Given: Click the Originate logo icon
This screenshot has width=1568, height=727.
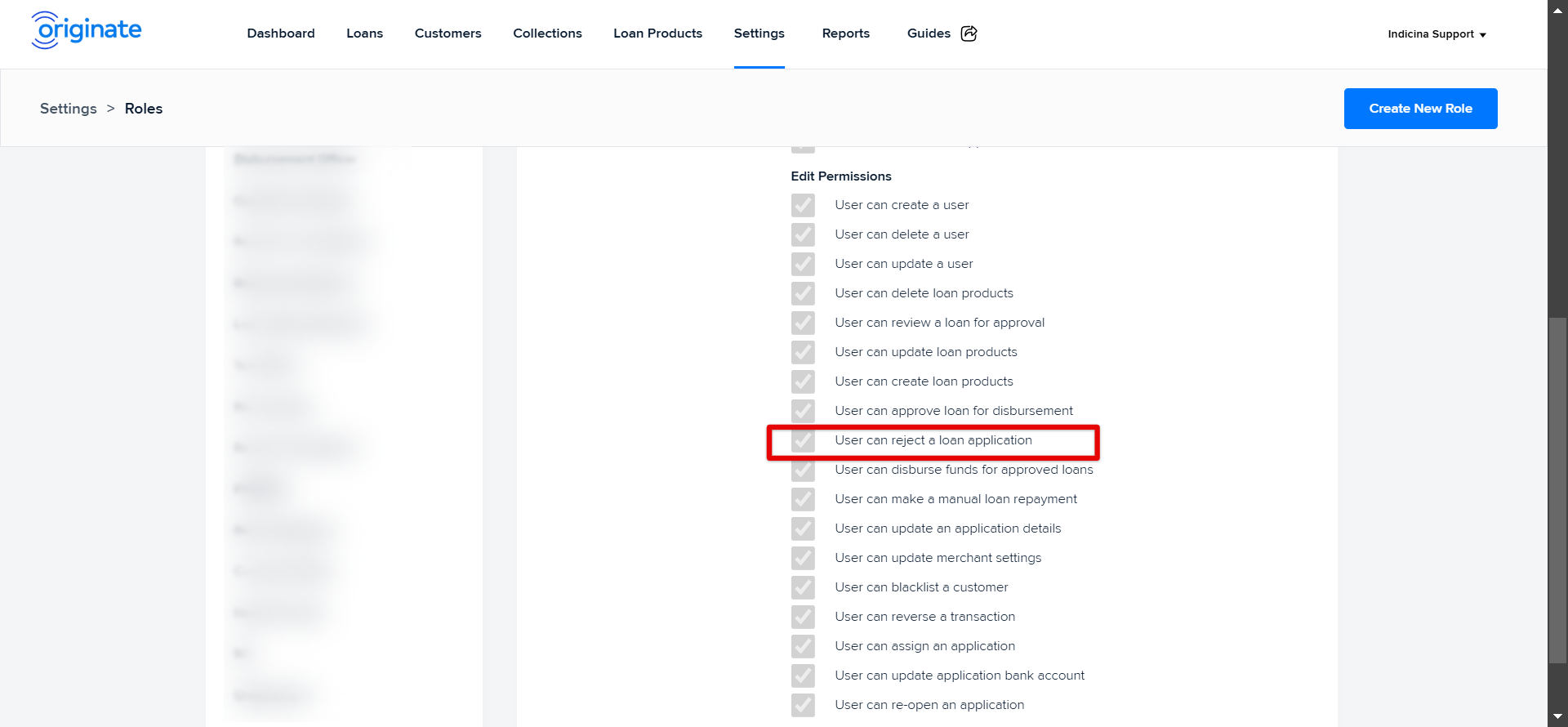Looking at the screenshot, I should [x=86, y=30].
